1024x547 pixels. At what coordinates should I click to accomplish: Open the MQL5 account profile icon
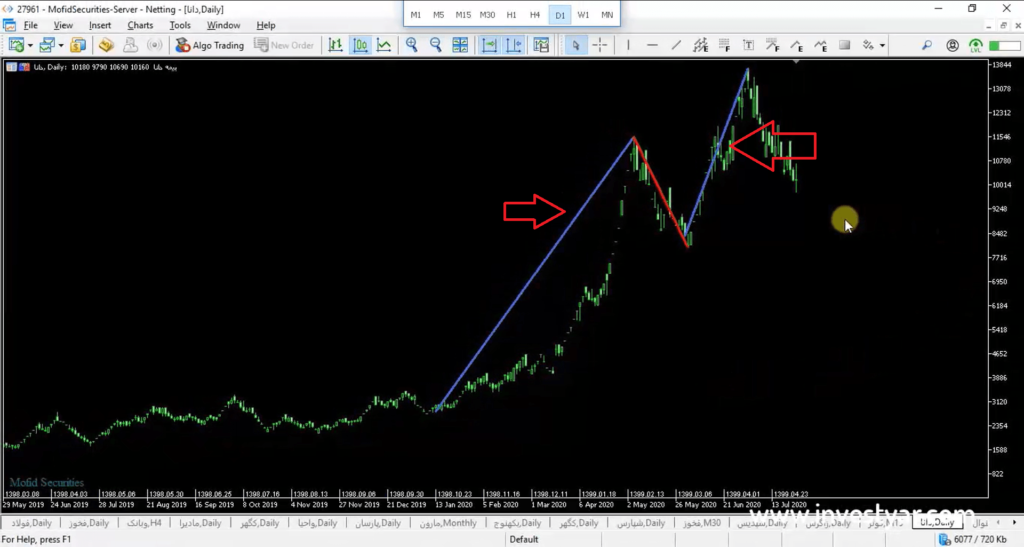pos(952,45)
